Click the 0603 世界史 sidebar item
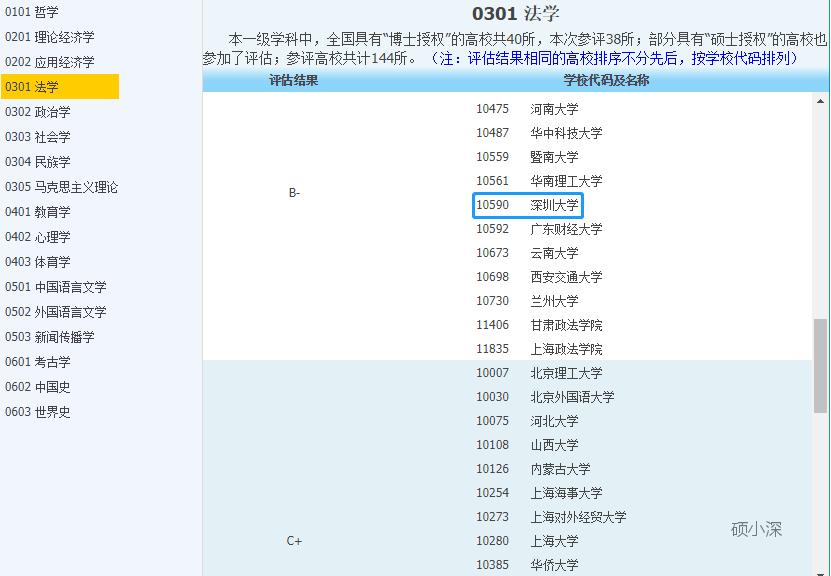This screenshot has height=576, width=831. pos(40,412)
